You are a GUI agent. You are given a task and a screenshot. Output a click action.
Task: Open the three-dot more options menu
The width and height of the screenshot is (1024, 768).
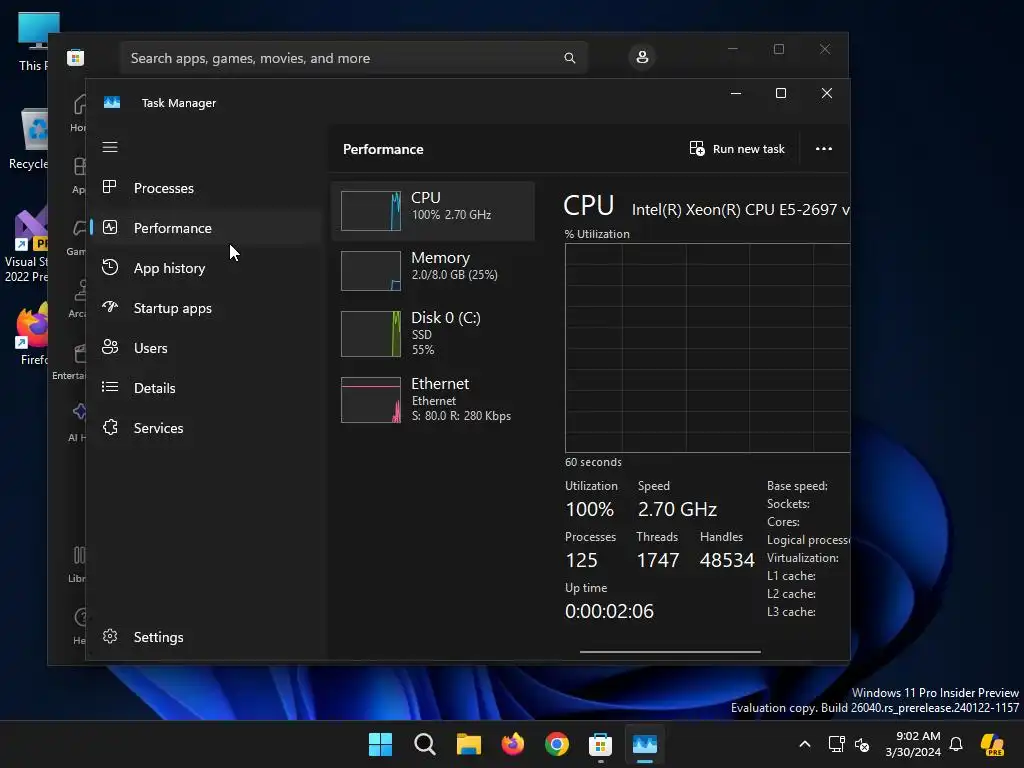click(x=824, y=149)
